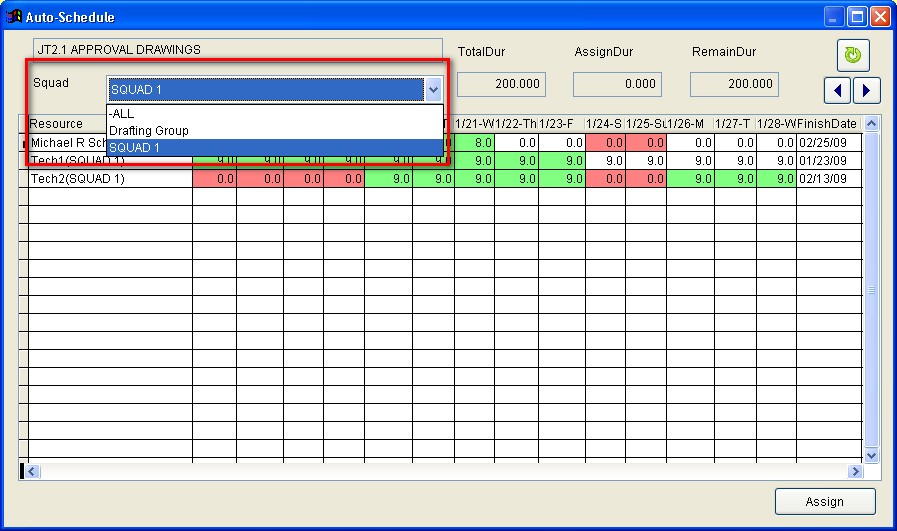897x531 pixels.
Task: Select SQUAD 1 option in the list
Action: (x=273, y=148)
